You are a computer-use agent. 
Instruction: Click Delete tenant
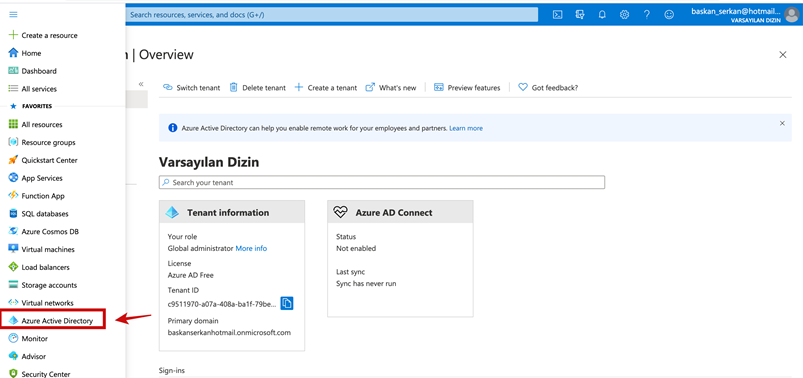pyautogui.click(x=258, y=88)
